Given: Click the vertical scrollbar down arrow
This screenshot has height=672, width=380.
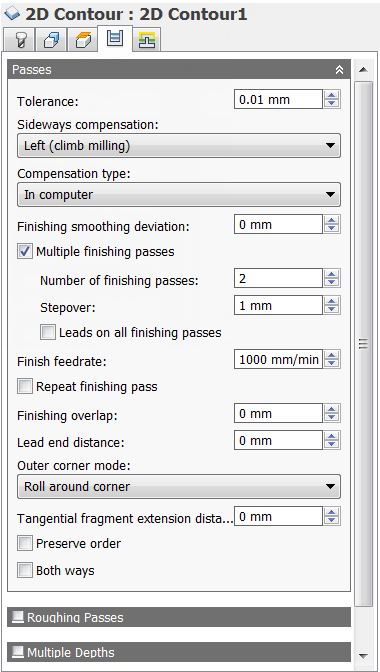Looking at the screenshot, I should click(x=363, y=655).
